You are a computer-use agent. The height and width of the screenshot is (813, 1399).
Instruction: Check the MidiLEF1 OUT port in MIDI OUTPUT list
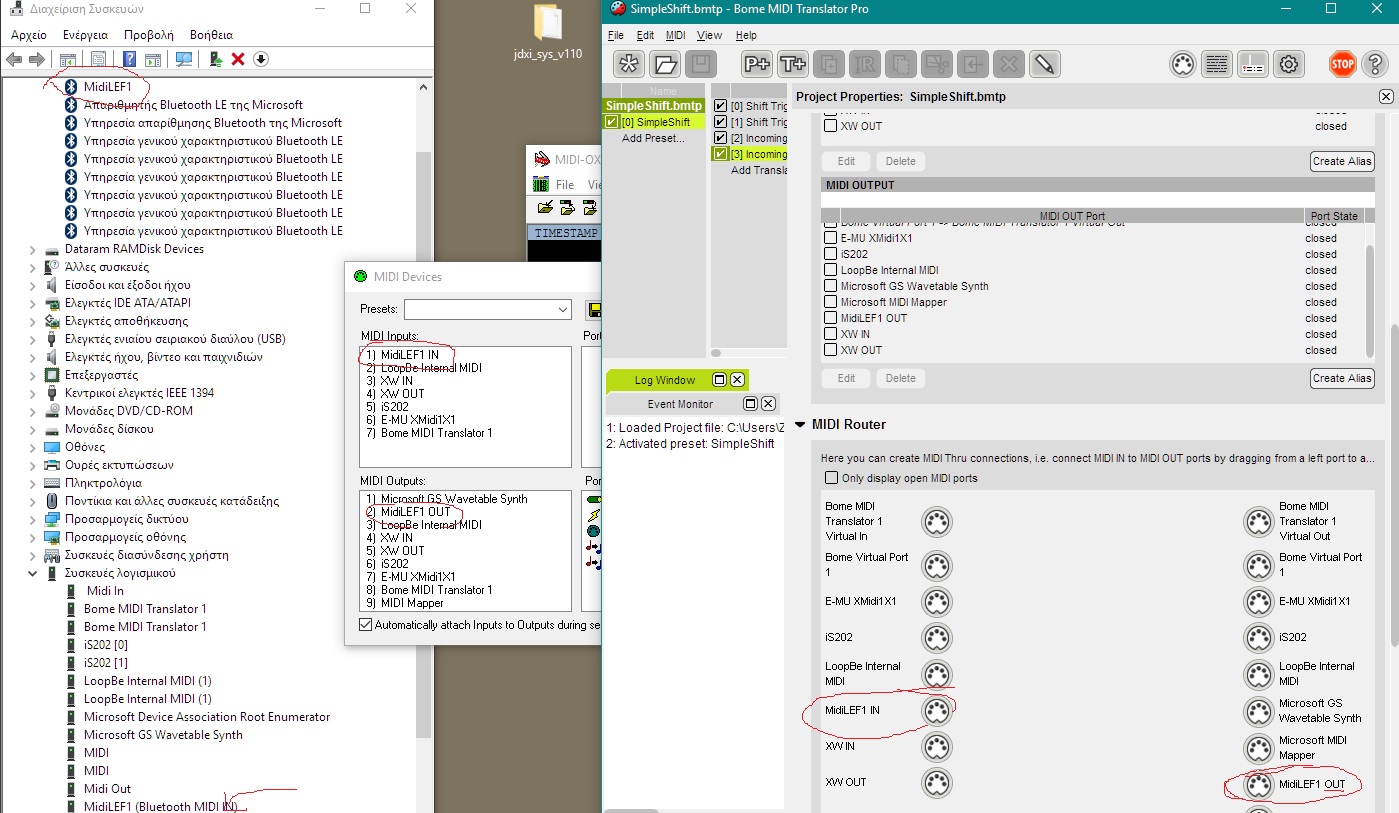click(x=830, y=318)
